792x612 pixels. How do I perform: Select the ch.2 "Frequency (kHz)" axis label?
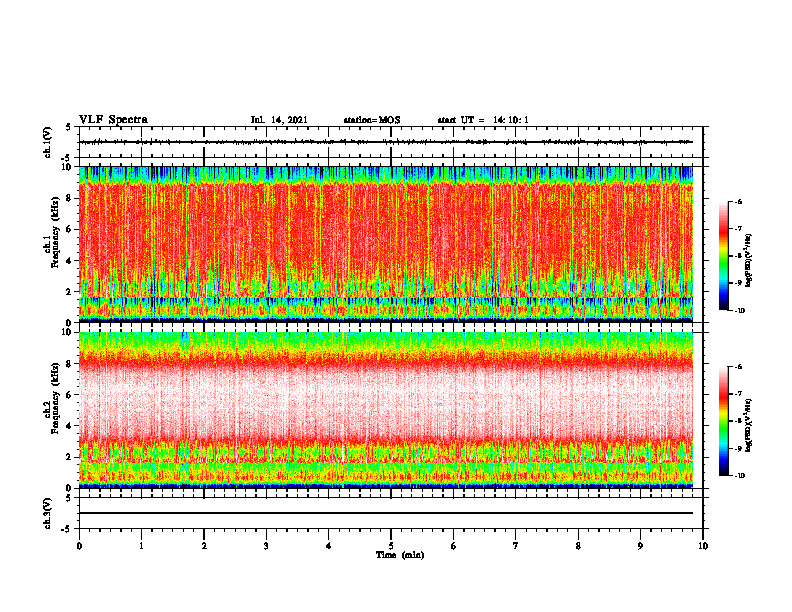tap(56, 398)
